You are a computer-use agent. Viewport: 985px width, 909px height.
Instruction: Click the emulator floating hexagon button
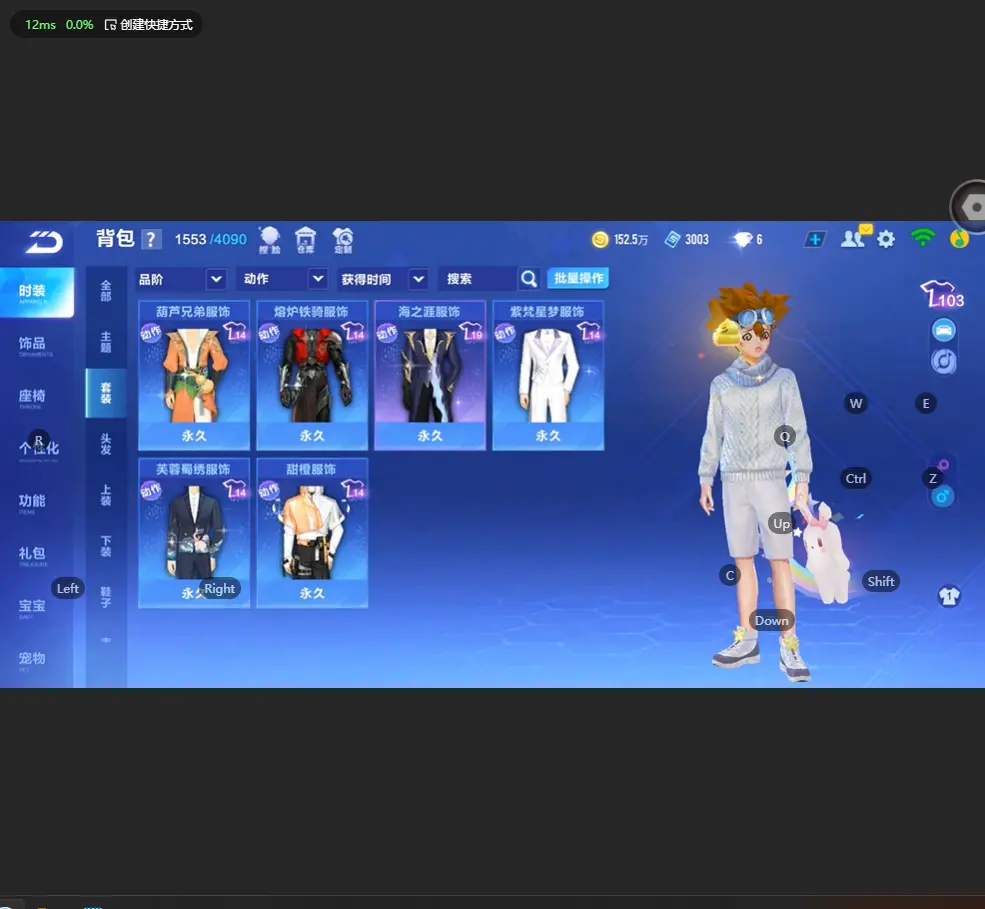[971, 207]
